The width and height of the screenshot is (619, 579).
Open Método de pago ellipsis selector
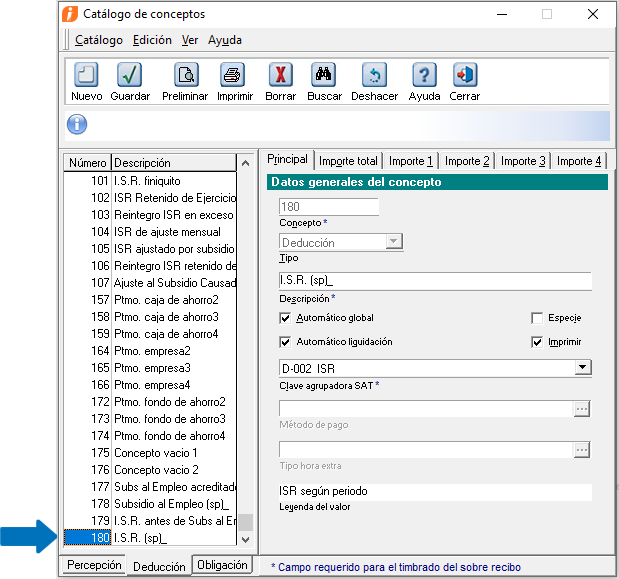tap(582, 409)
